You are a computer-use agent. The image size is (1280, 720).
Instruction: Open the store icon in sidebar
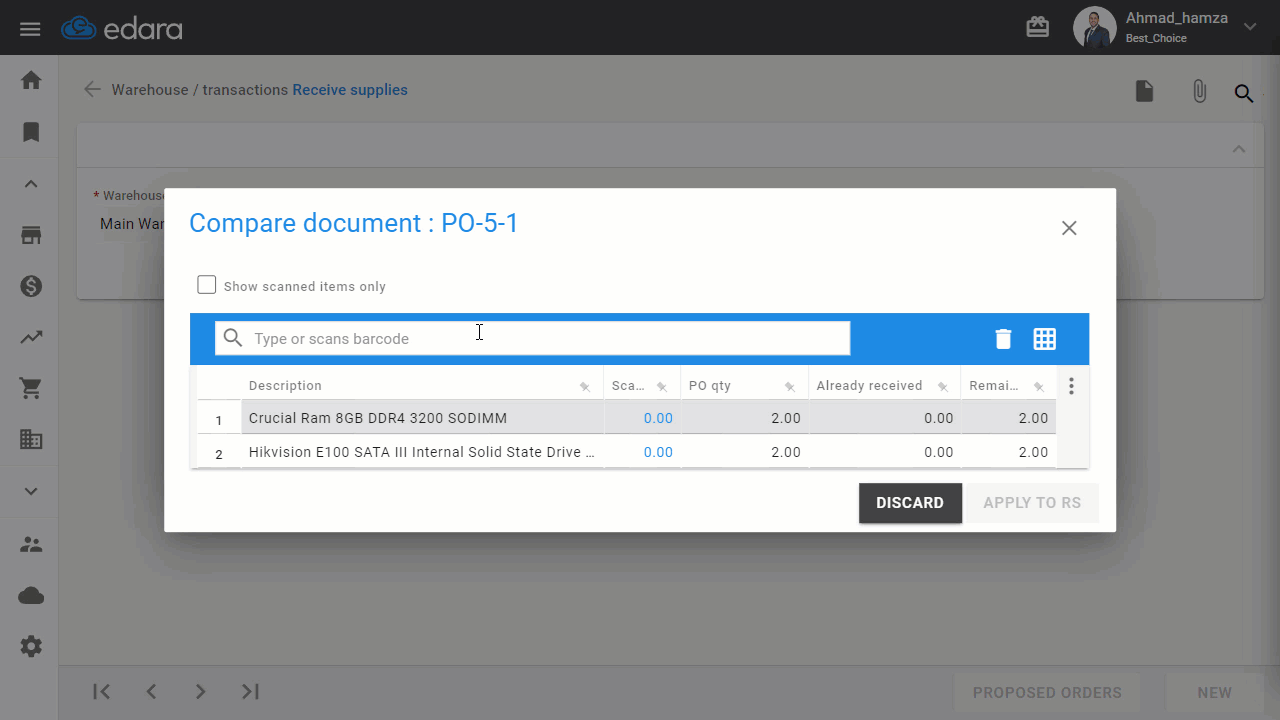coord(31,236)
